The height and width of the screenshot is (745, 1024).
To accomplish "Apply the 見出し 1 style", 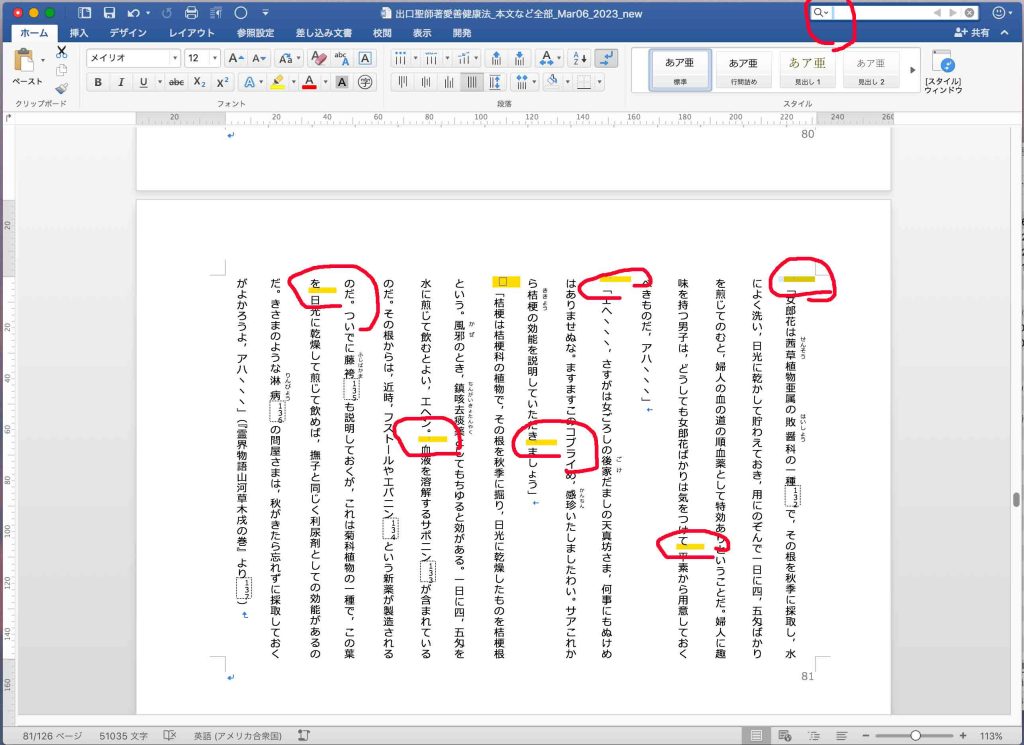I will coord(807,70).
